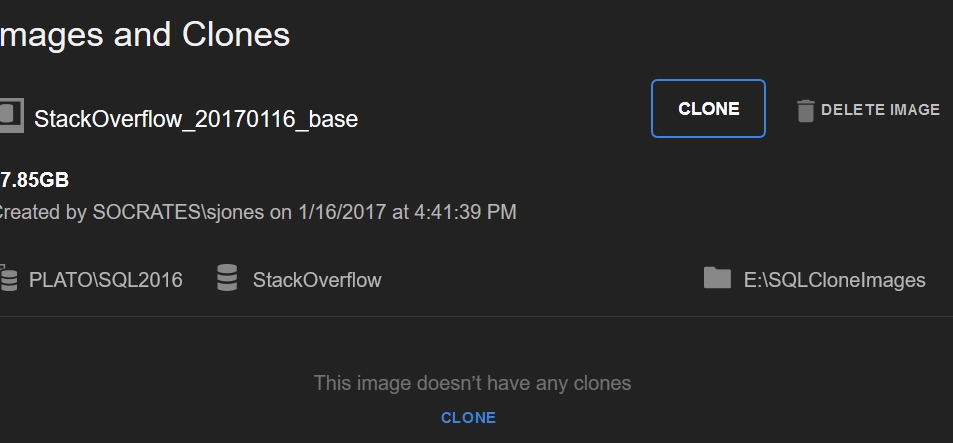Click the trash can icon
This screenshot has width=953, height=443.
click(x=805, y=110)
